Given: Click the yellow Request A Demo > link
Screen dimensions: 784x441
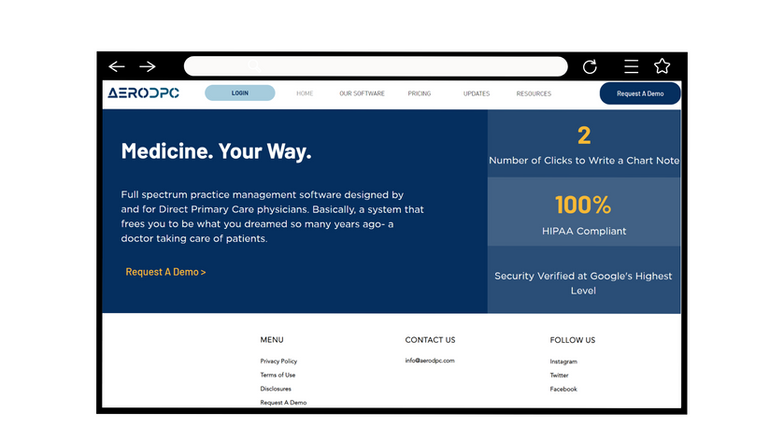Looking at the screenshot, I should point(166,272).
